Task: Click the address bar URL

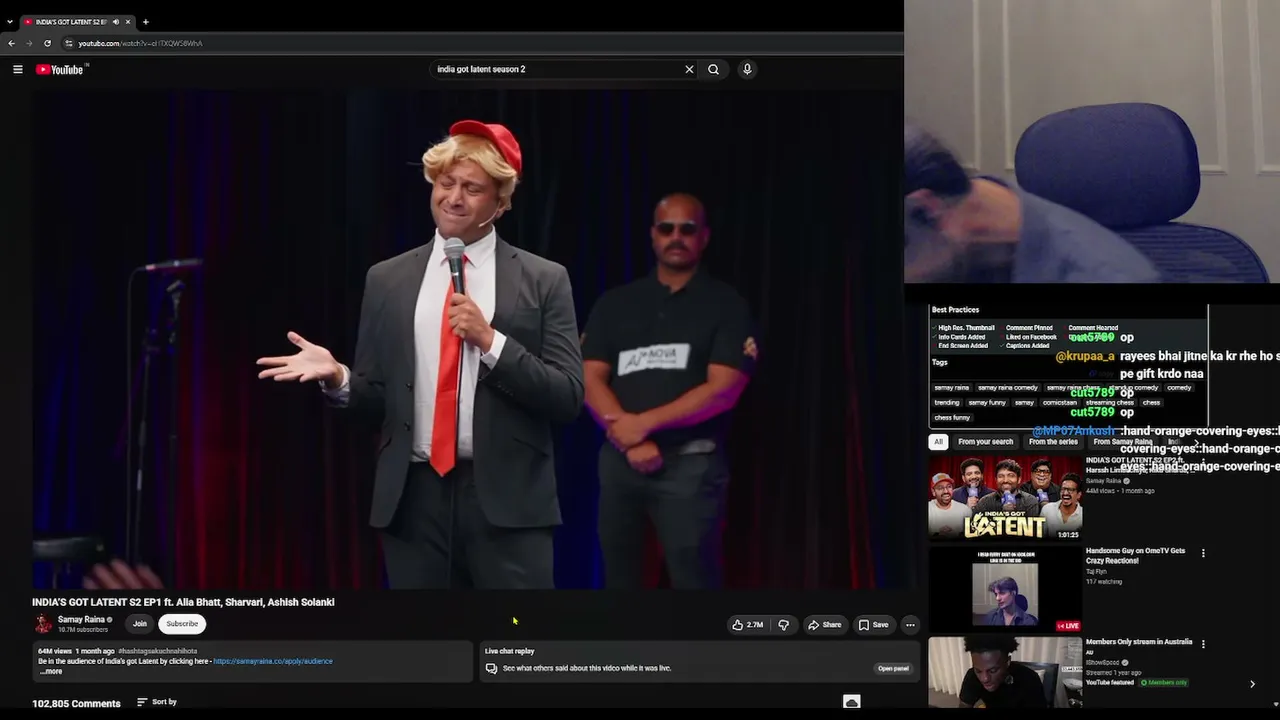Action: click(140, 43)
